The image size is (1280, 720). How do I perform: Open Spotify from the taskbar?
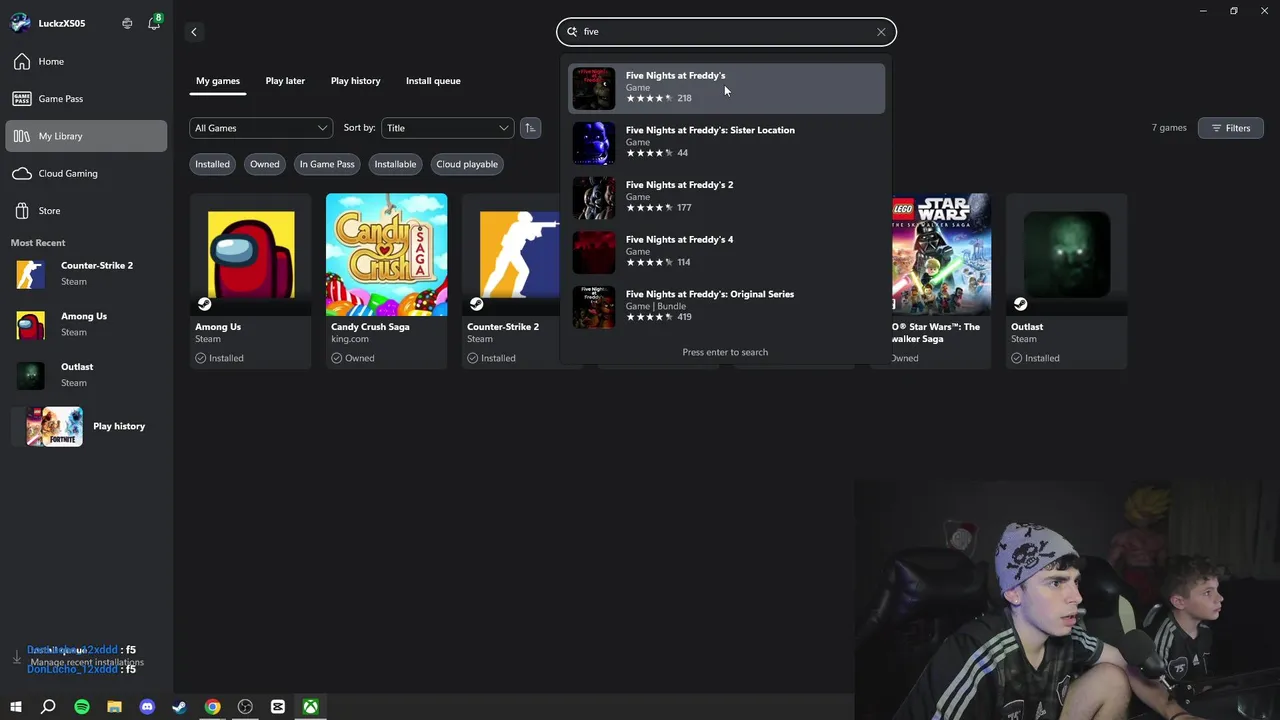[x=82, y=707]
